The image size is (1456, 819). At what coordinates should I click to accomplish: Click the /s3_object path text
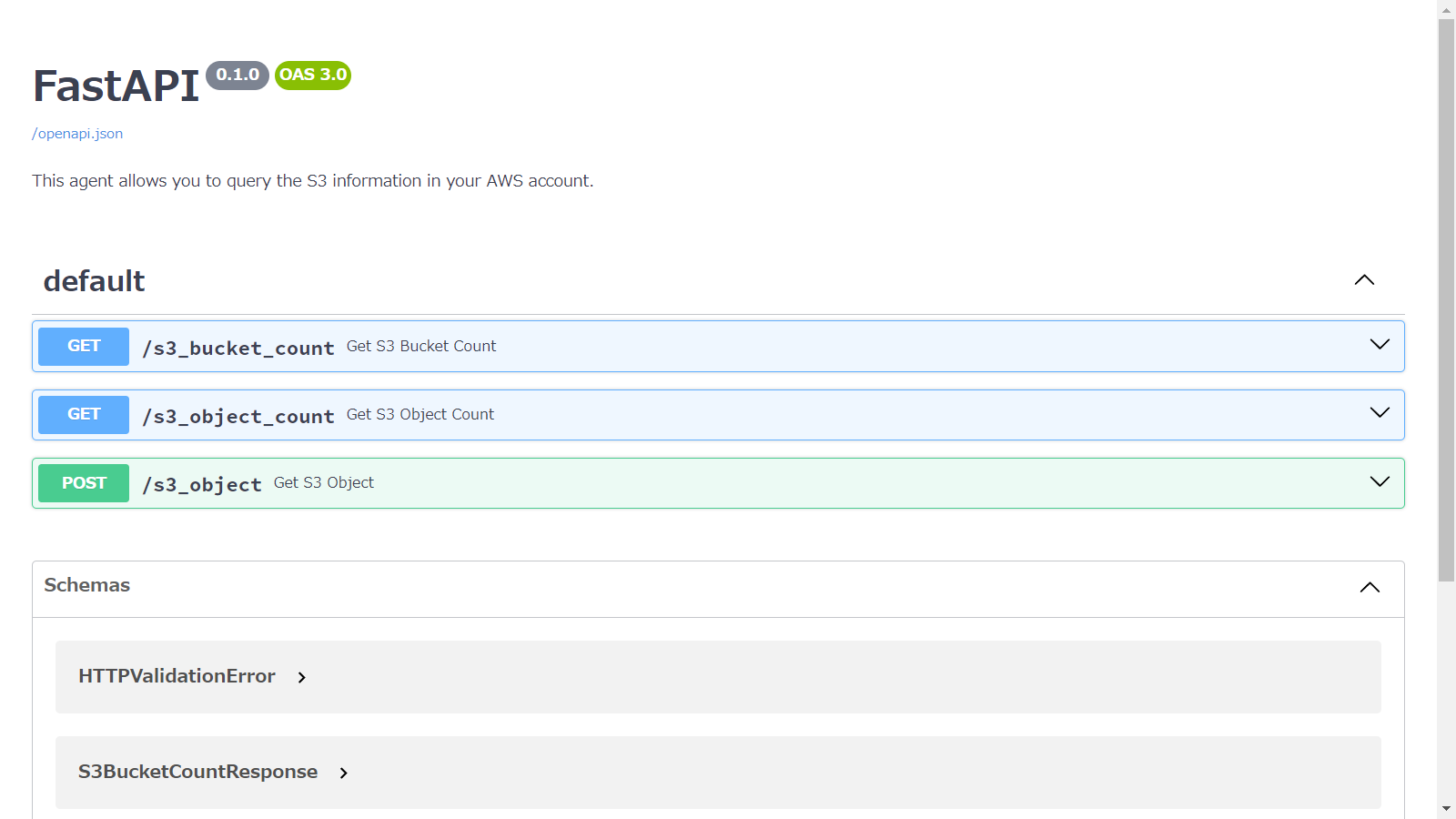point(202,485)
